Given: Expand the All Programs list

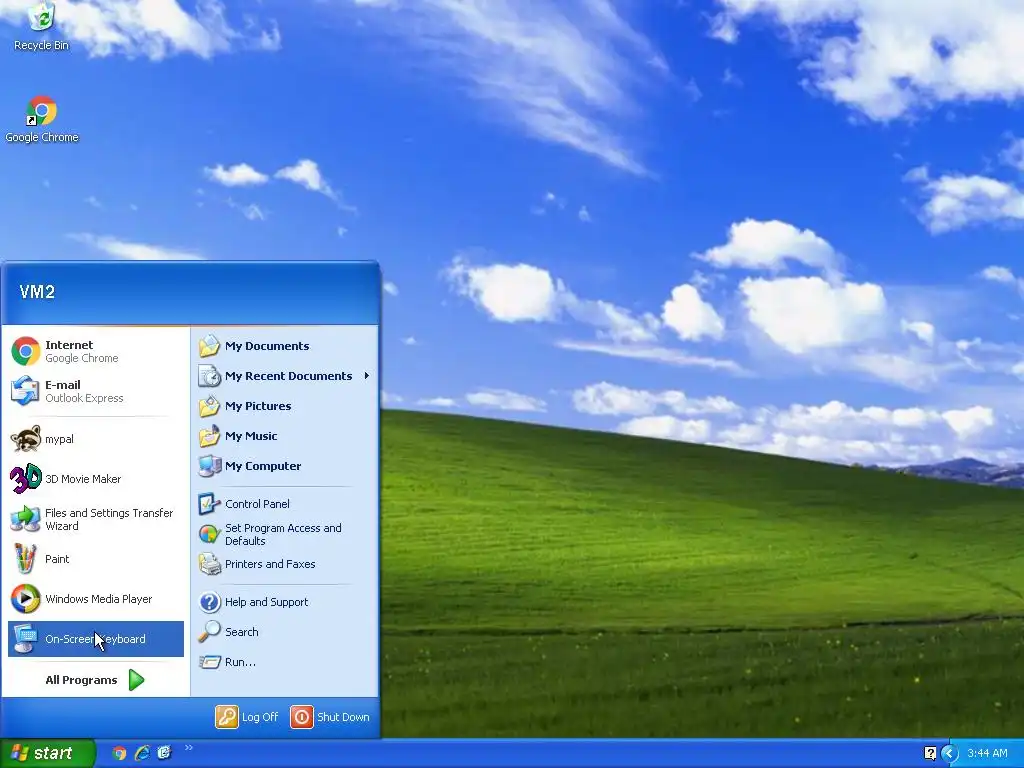Looking at the screenshot, I should pyautogui.click(x=95, y=680).
